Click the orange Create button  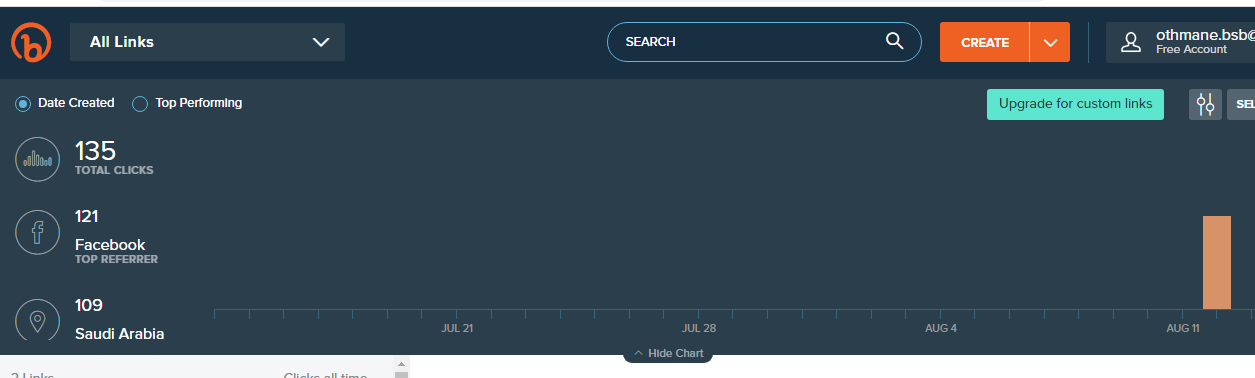(985, 42)
